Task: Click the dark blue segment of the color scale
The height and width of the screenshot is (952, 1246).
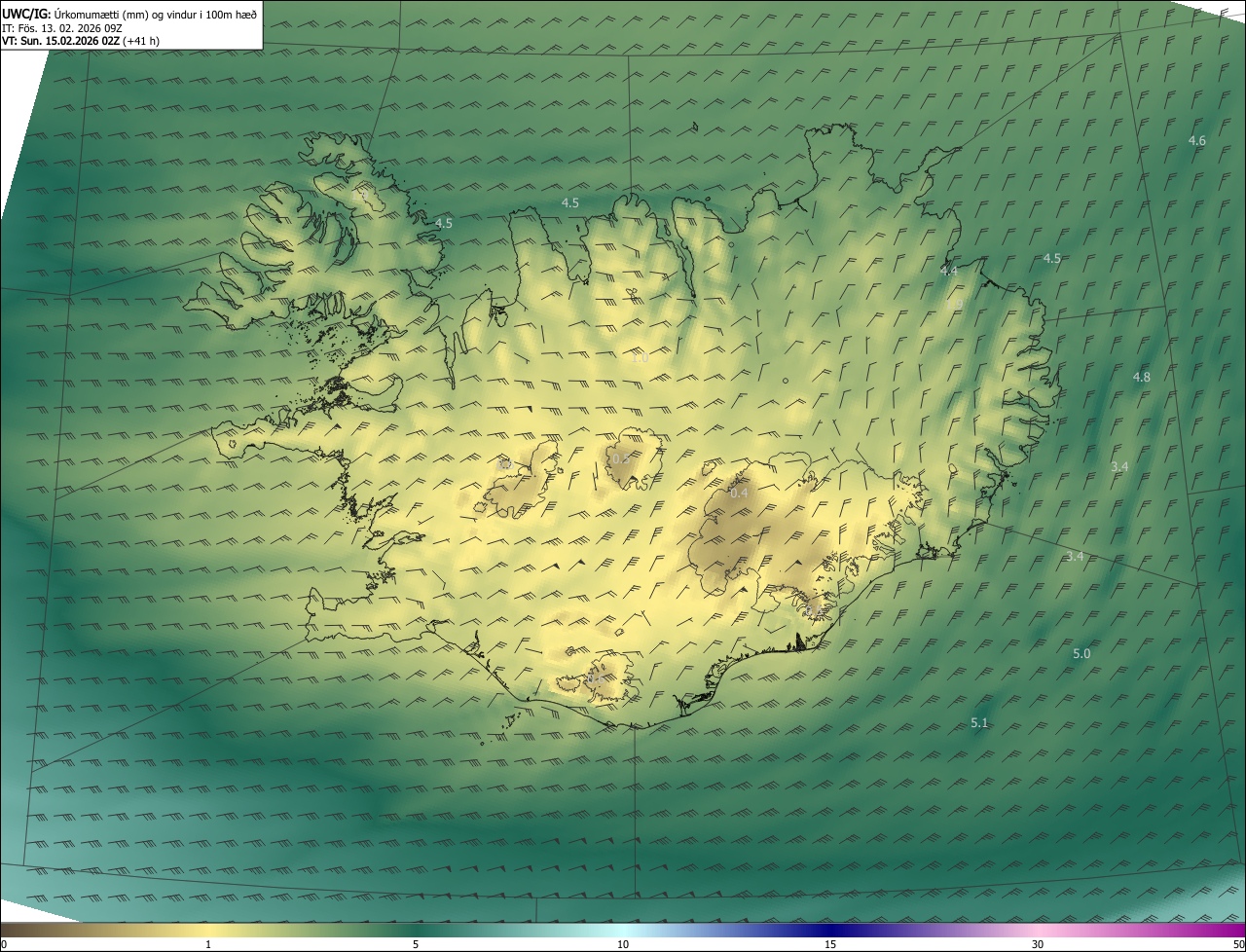Action: click(x=830, y=930)
